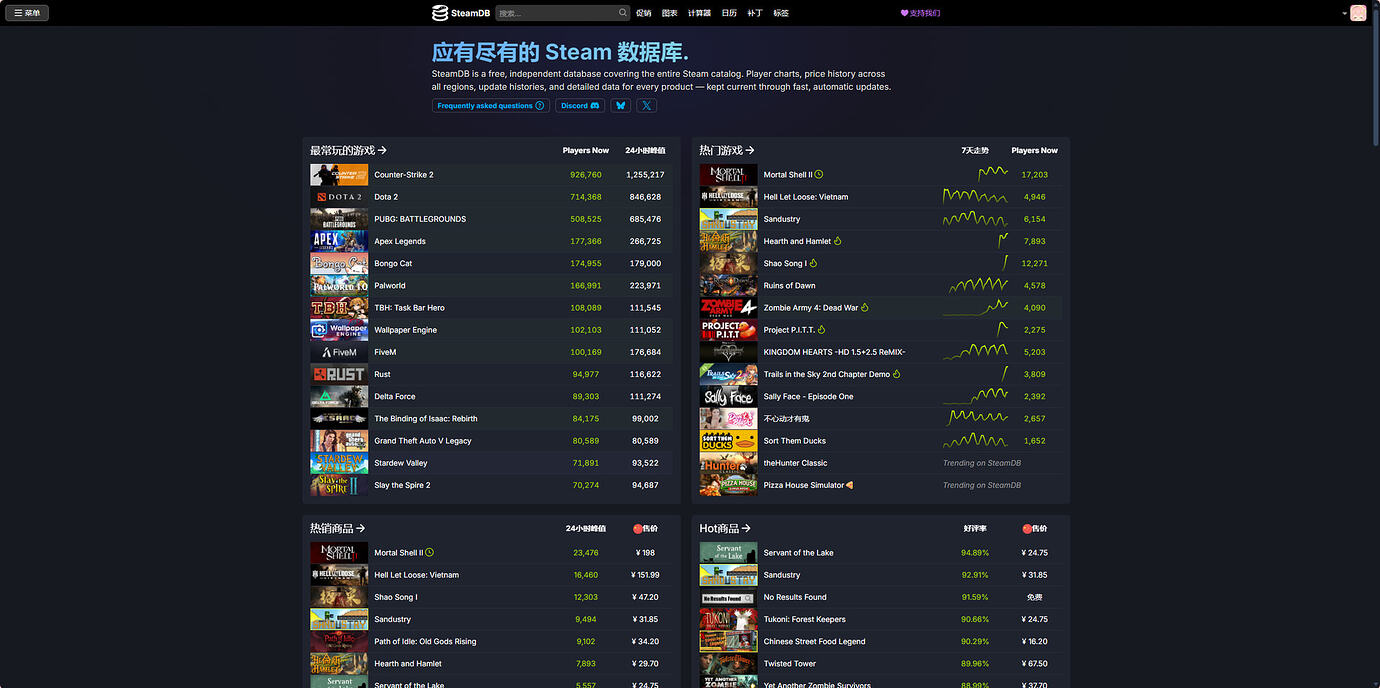Open The Binding of Isaac: Rebirth

(x=491, y=418)
